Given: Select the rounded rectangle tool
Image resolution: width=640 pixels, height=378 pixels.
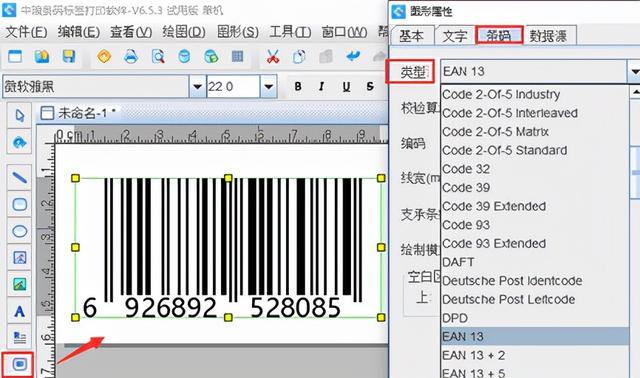Looking at the screenshot, I should coord(19,204).
